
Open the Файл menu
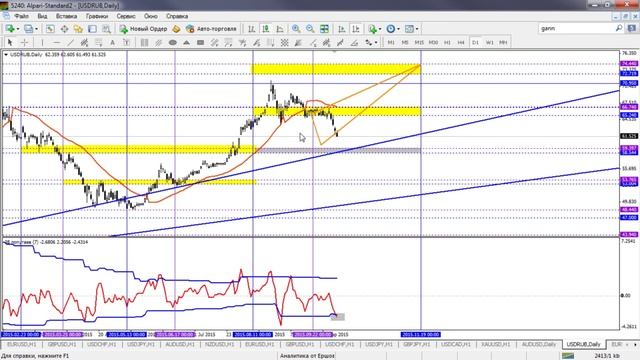click(x=21, y=16)
